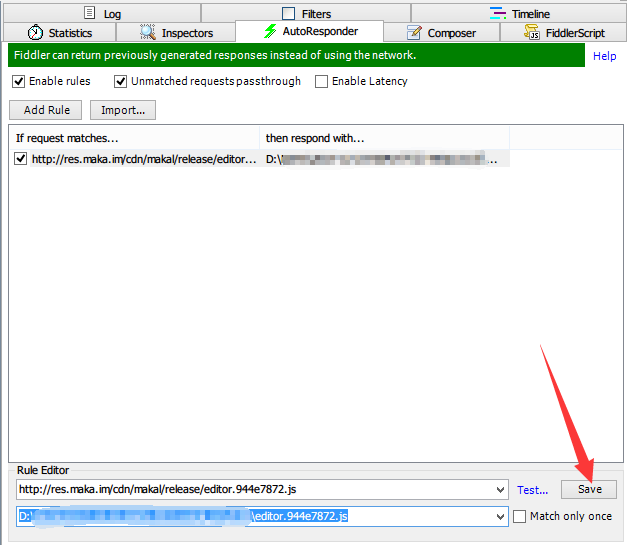Click the Test... link
Screen dimensions: 627x545
coord(532,490)
